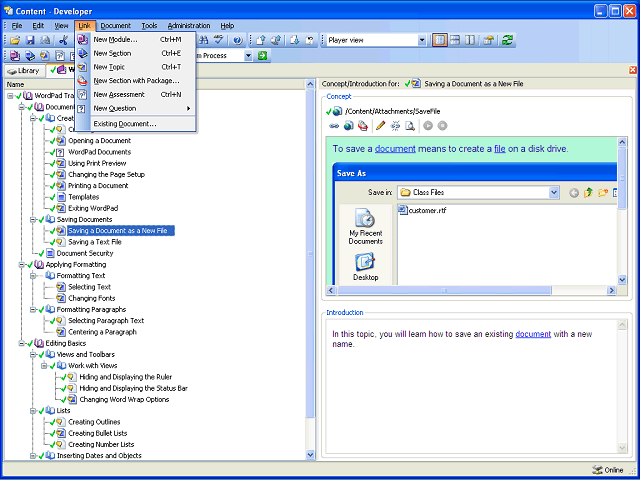Click the Help question mark toolbar icon
Viewport: 640px width, 480px height.
pyautogui.click(x=238, y=40)
